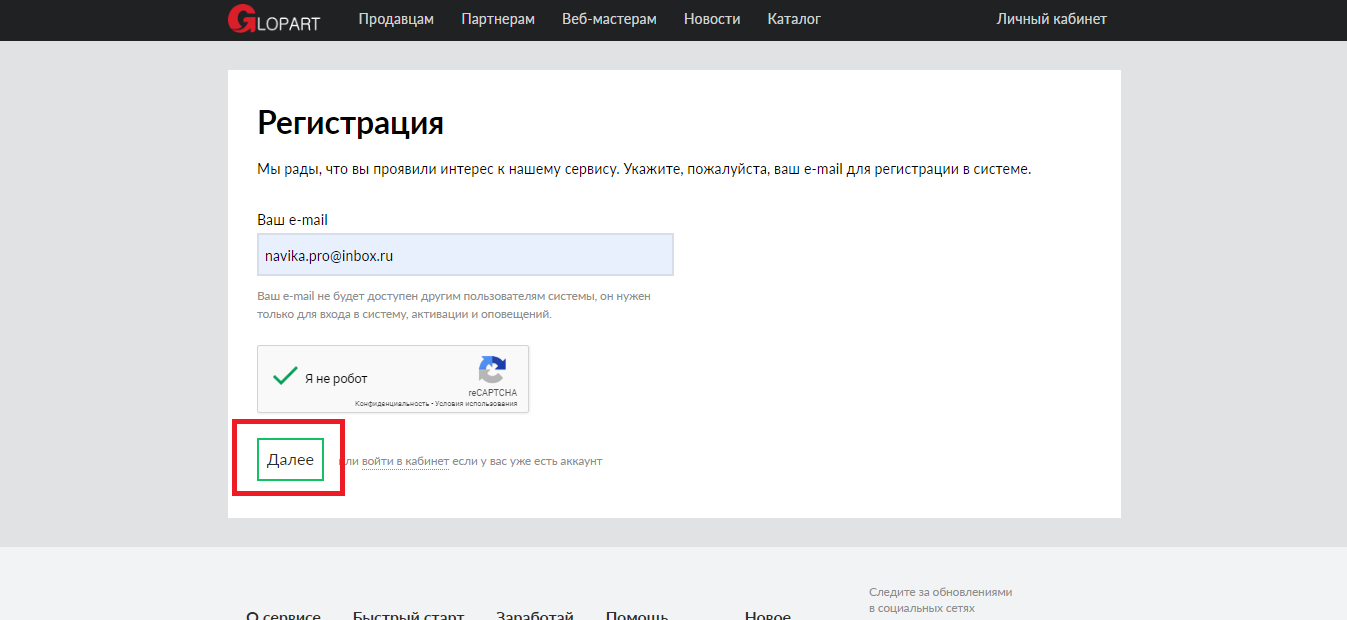
Task: Open Личный кабинет in the header
Action: pyautogui.click(x=1051, y=19)
